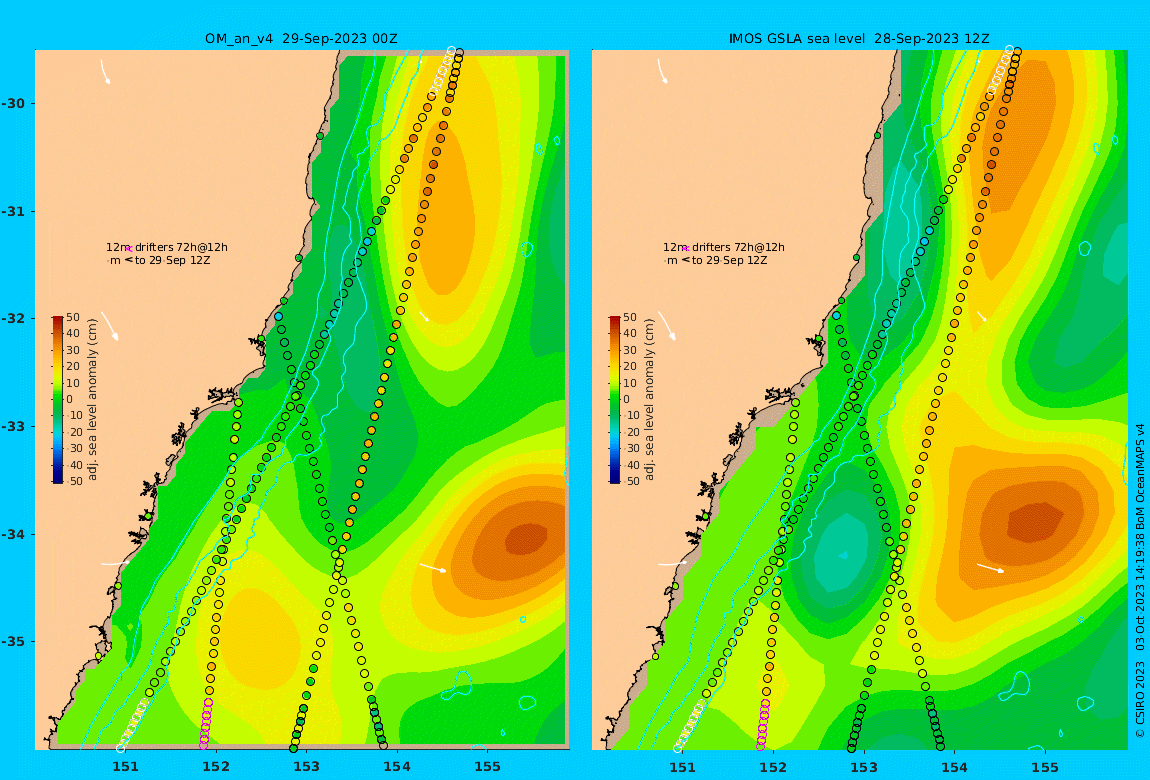The width and height of the screenshot is (1150, 780).
Task: Click the 153 longitude label under right map
Action: coord(864,767)
